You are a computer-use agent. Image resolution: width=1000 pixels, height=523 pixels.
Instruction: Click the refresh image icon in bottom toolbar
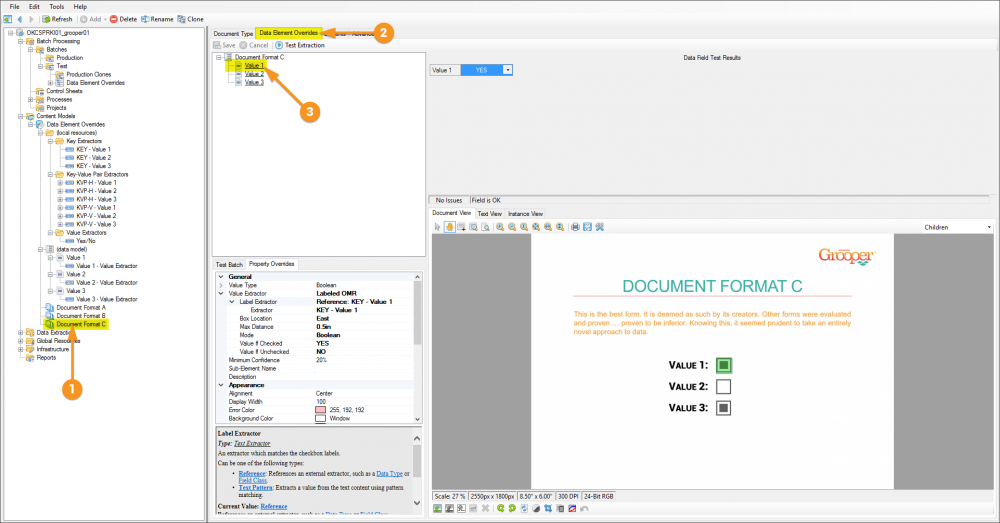pyautogui.click(x=524, y=508)
